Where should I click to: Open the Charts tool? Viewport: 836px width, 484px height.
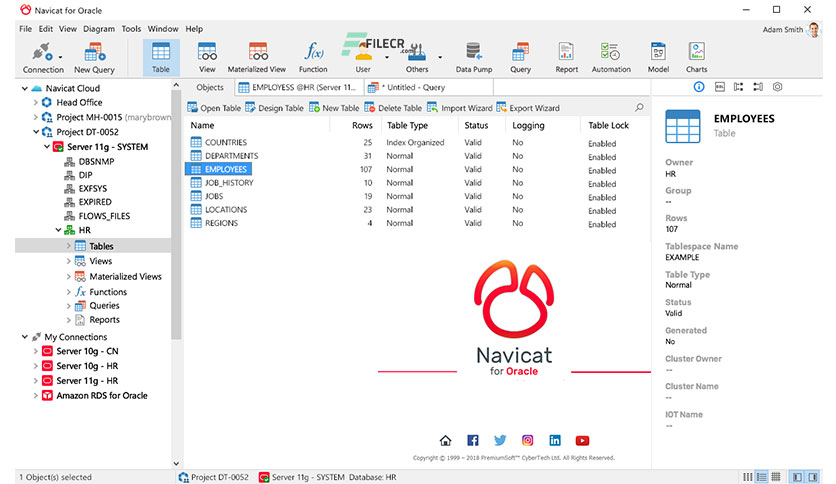point(696,58)
